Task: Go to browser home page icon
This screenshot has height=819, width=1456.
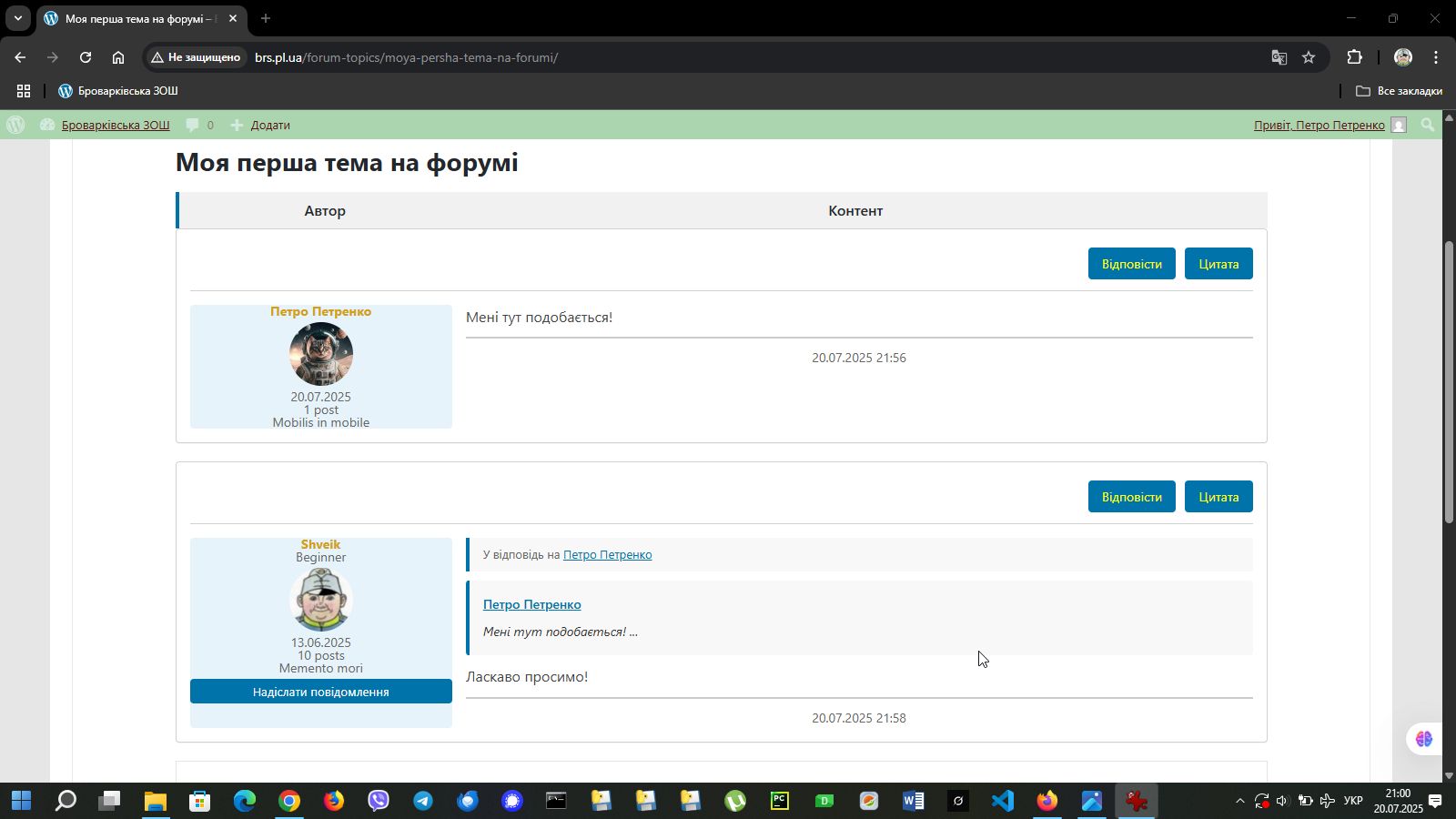Action: (118, 57)
